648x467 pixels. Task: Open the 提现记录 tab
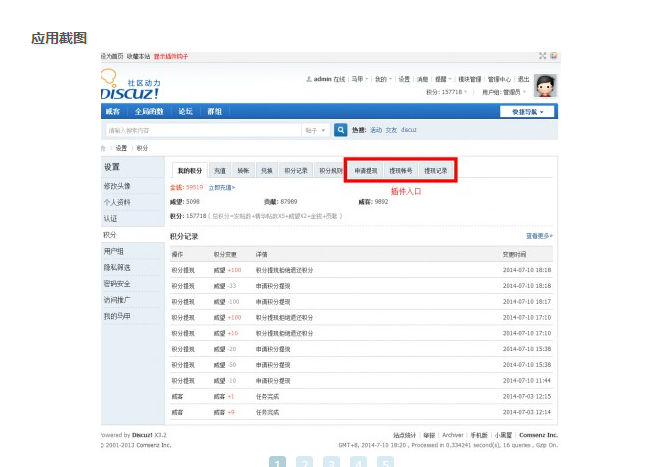[435, 171]
